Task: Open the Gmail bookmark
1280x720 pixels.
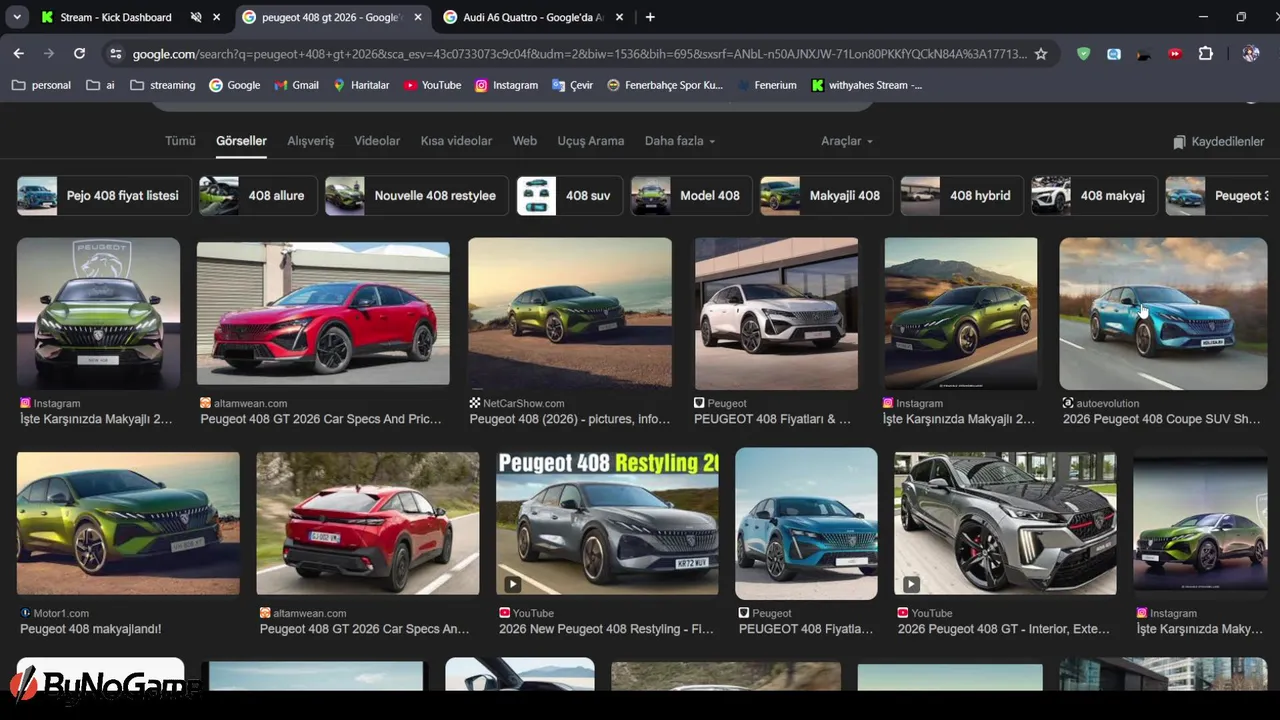Action: click(296, 85)
